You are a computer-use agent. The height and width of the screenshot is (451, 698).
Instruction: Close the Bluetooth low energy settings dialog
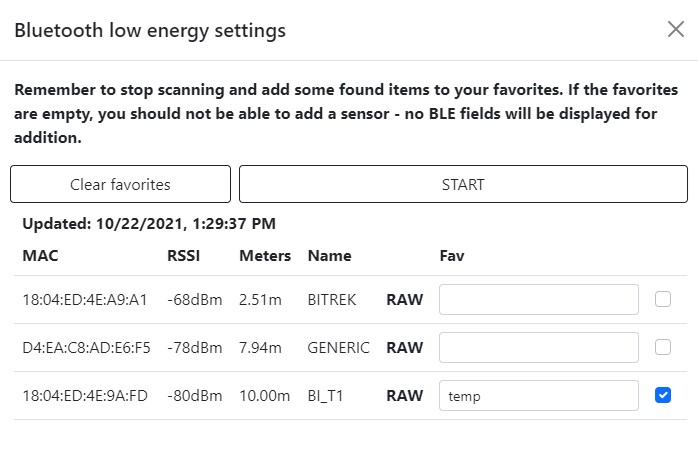[675, 29]
